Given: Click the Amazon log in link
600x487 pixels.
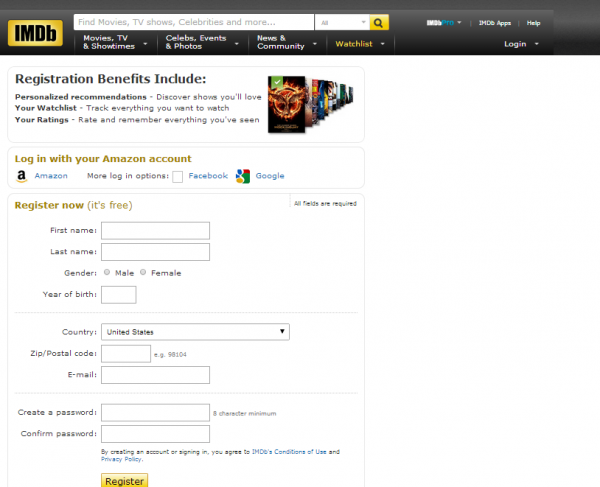Looking at the screenshot, I should click(x=51, y=176).
